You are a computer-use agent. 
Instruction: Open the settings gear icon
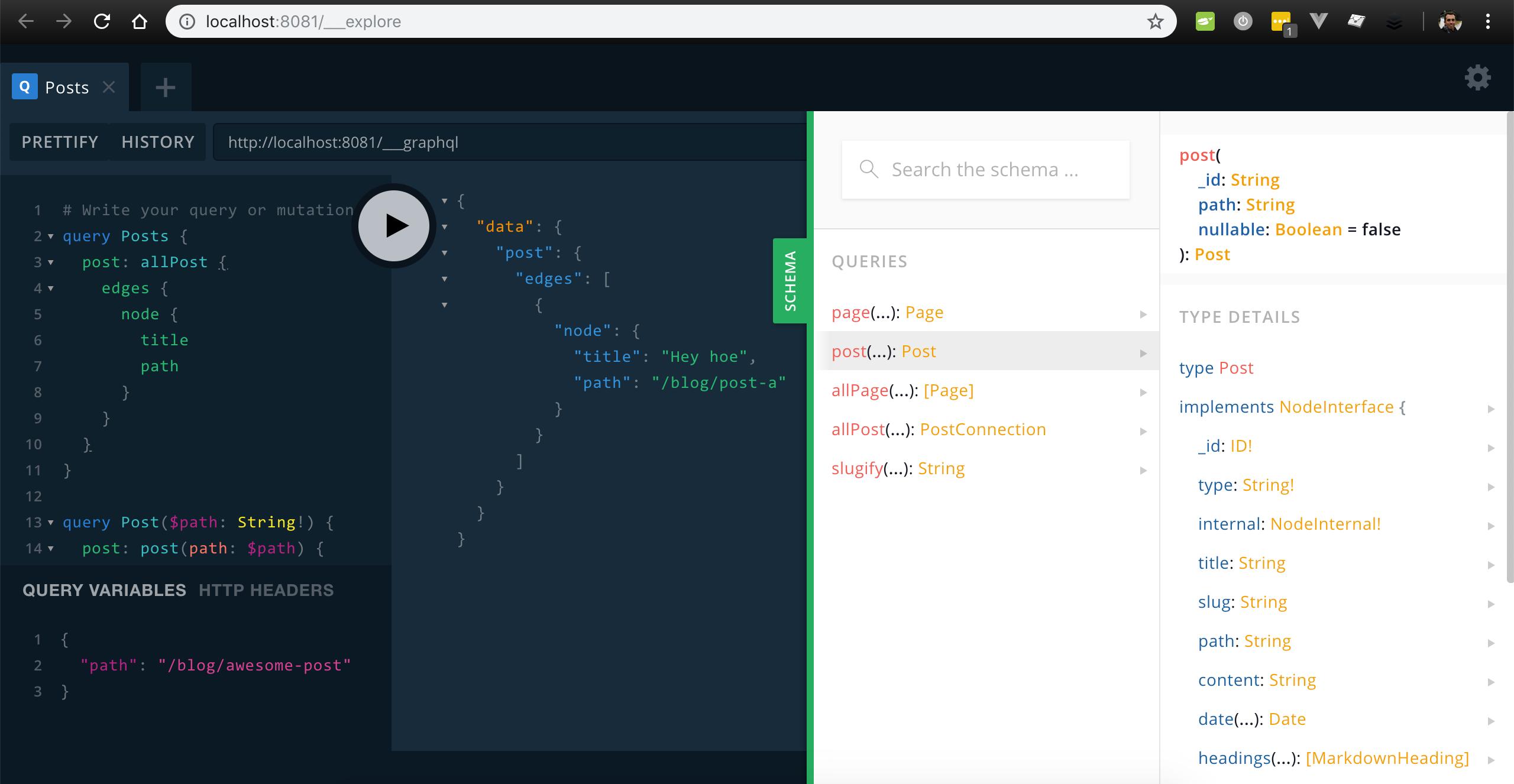pos(1477,77)
